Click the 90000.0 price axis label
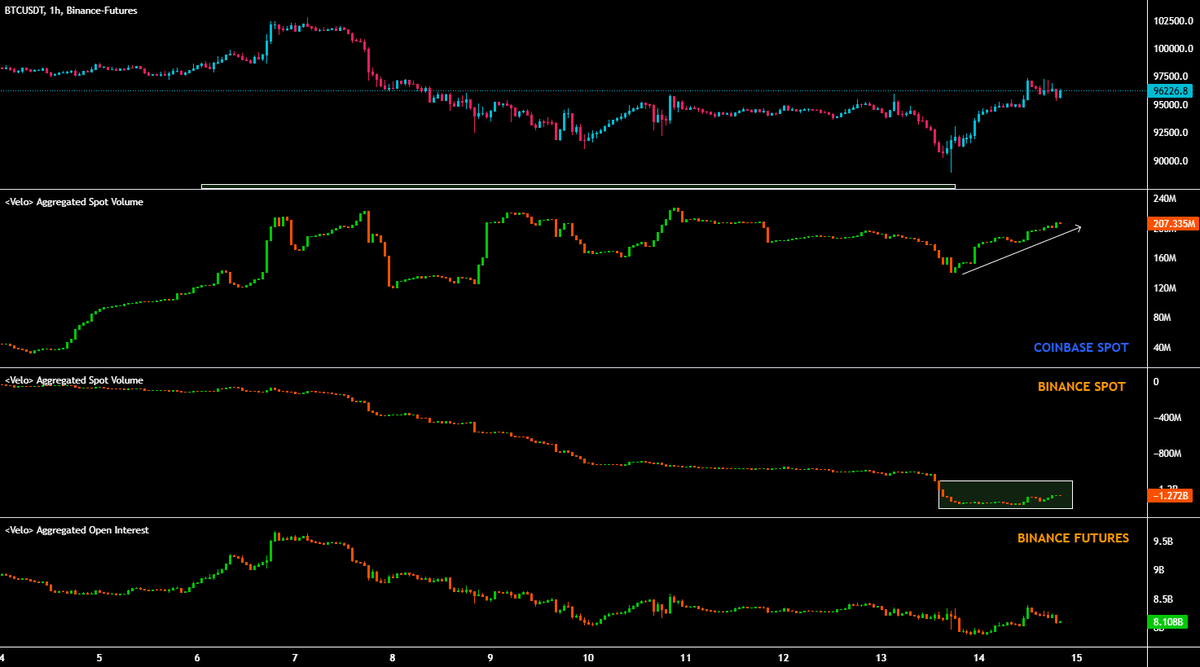 1172,161
